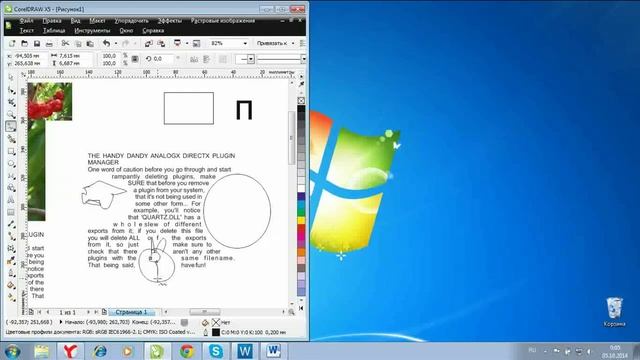Select the Rectangle tool
The height and width of the screenshot is (360, 640).
[11, 151]
